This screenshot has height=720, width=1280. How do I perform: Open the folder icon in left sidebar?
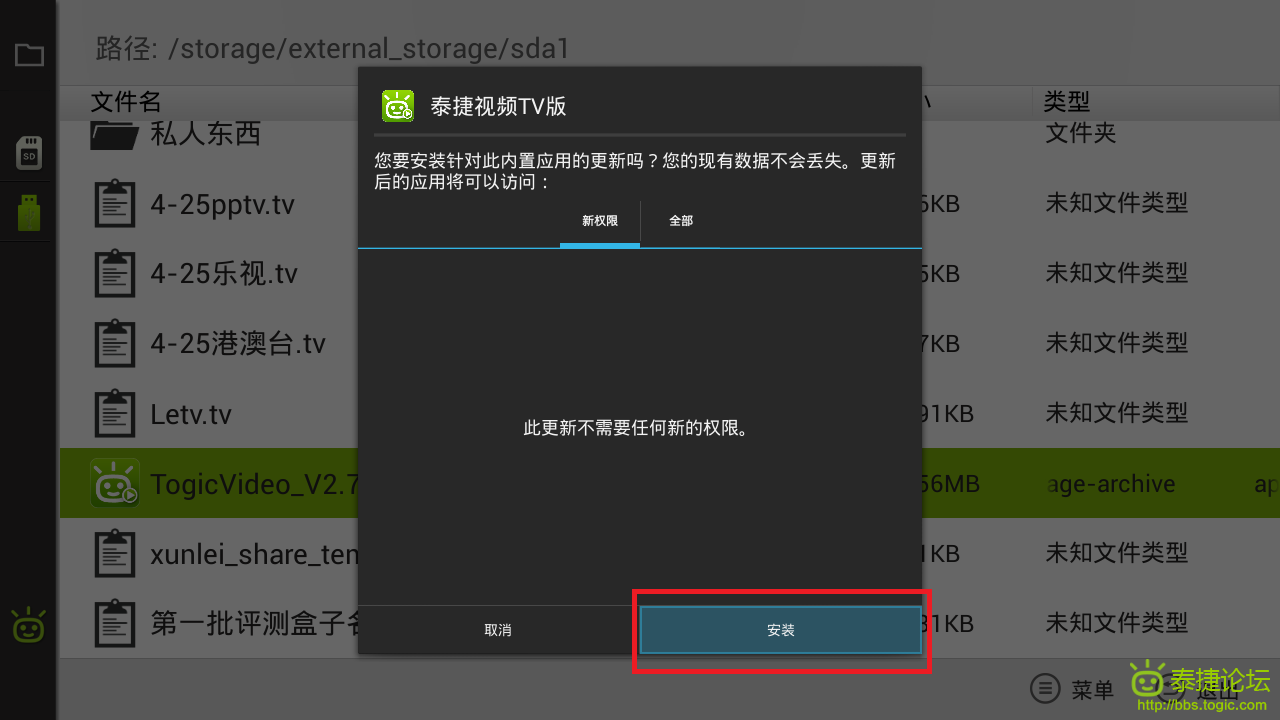tap(29, 55)
